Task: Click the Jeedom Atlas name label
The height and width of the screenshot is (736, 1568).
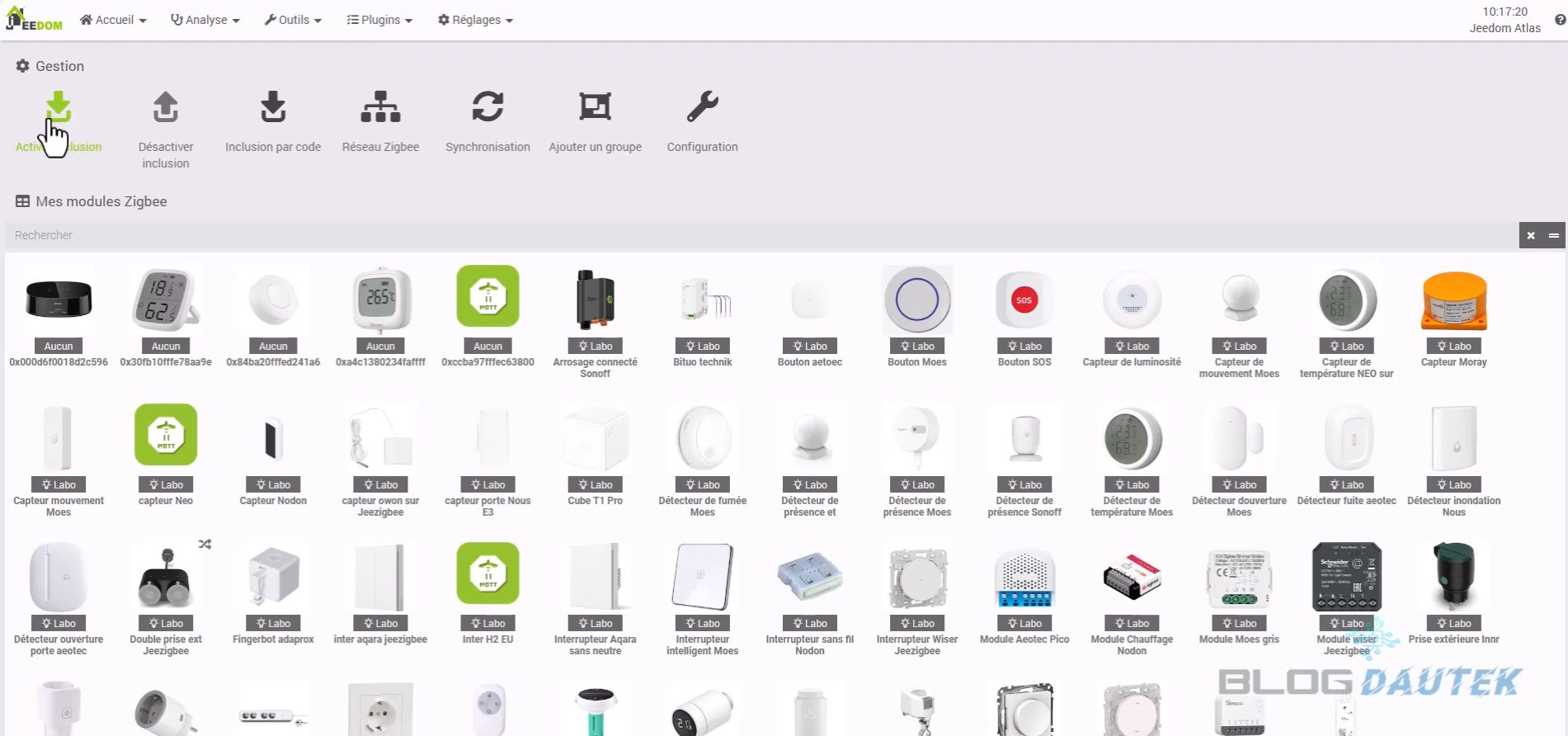Action: (x=1504, y=28)
